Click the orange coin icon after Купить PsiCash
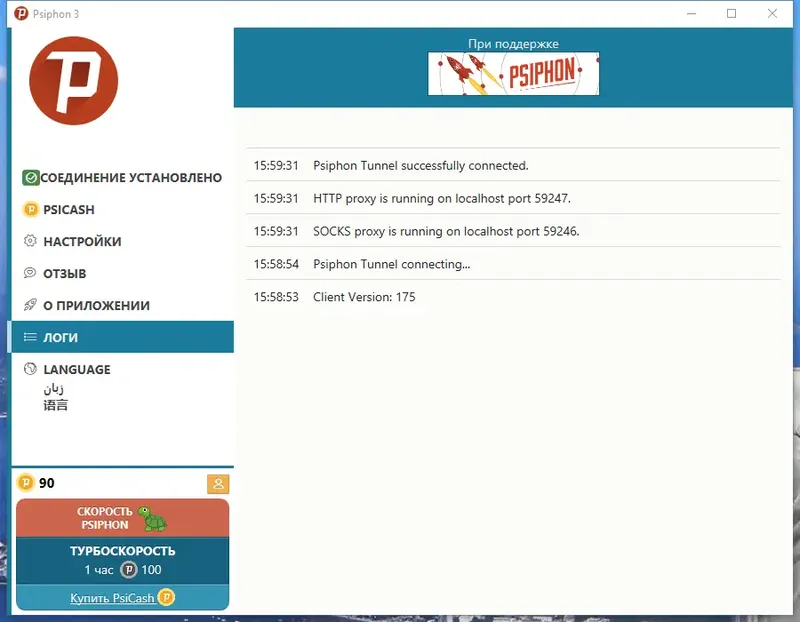This screenshot has width=800, height=622. click(x=166, y=597)
